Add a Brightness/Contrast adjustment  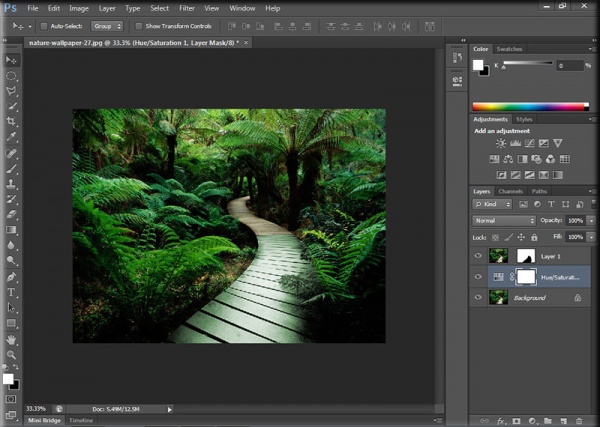point(500,143)
